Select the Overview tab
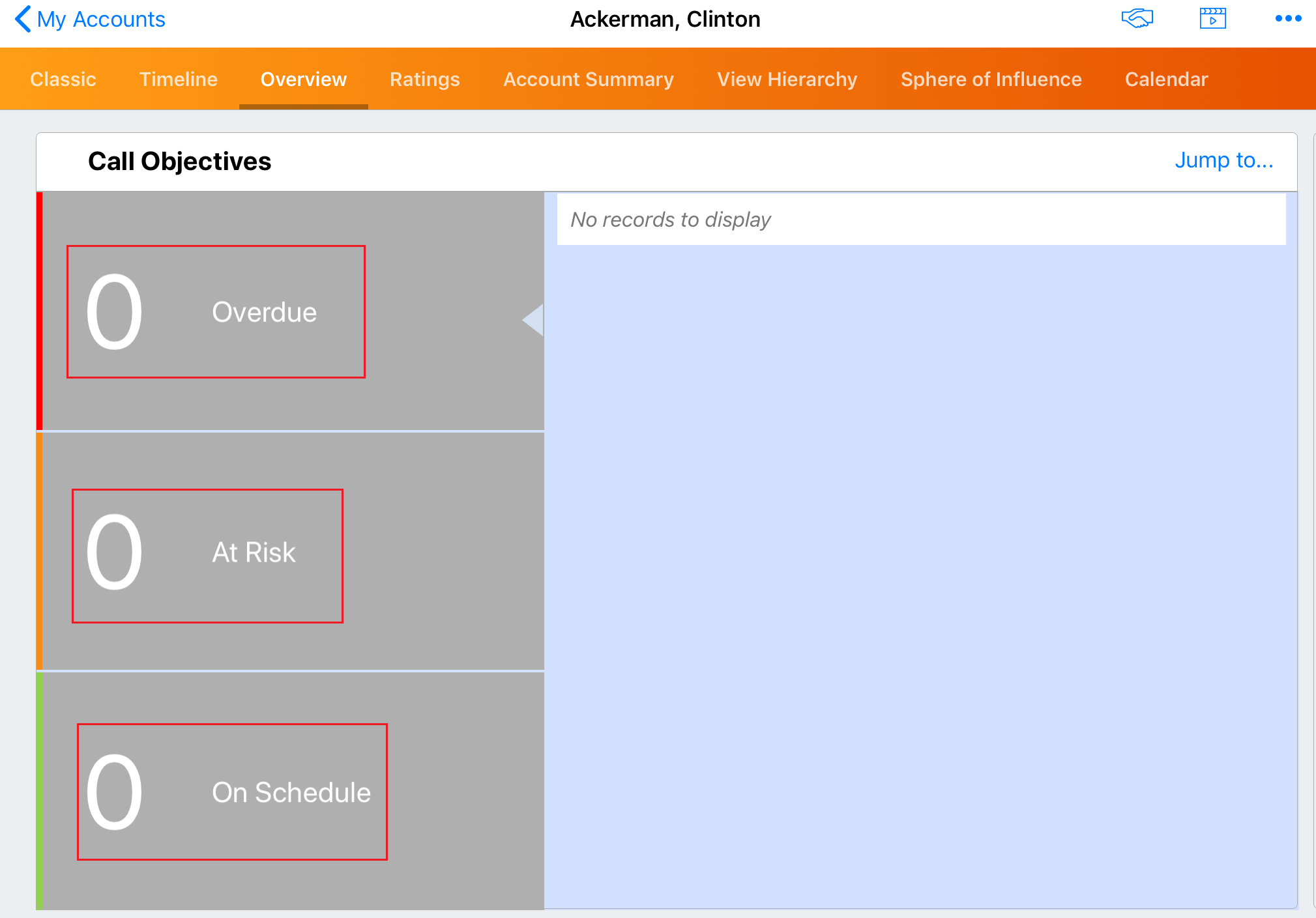 point(303,79)
